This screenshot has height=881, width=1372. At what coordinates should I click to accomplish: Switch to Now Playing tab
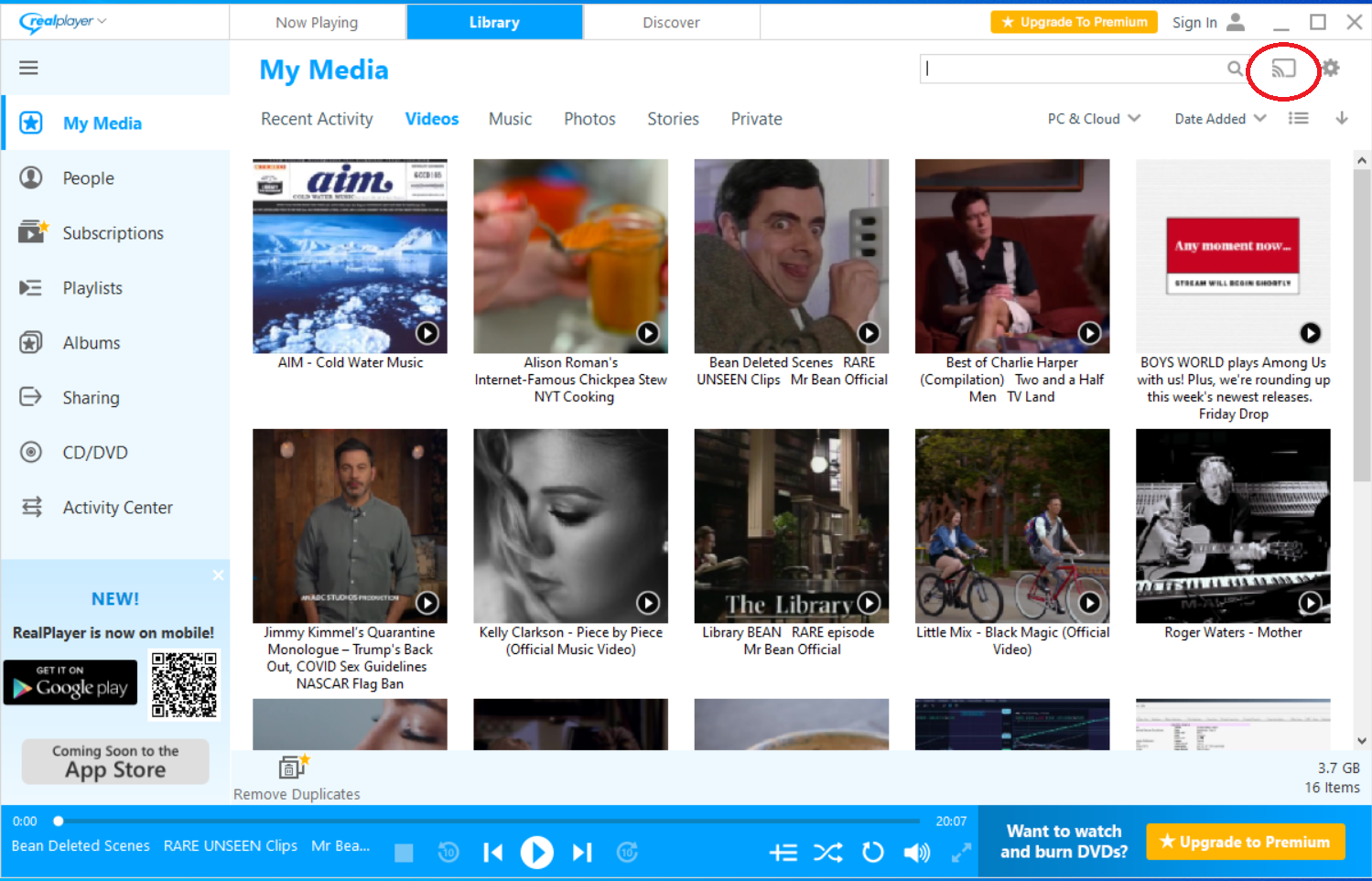click(317, 22)
